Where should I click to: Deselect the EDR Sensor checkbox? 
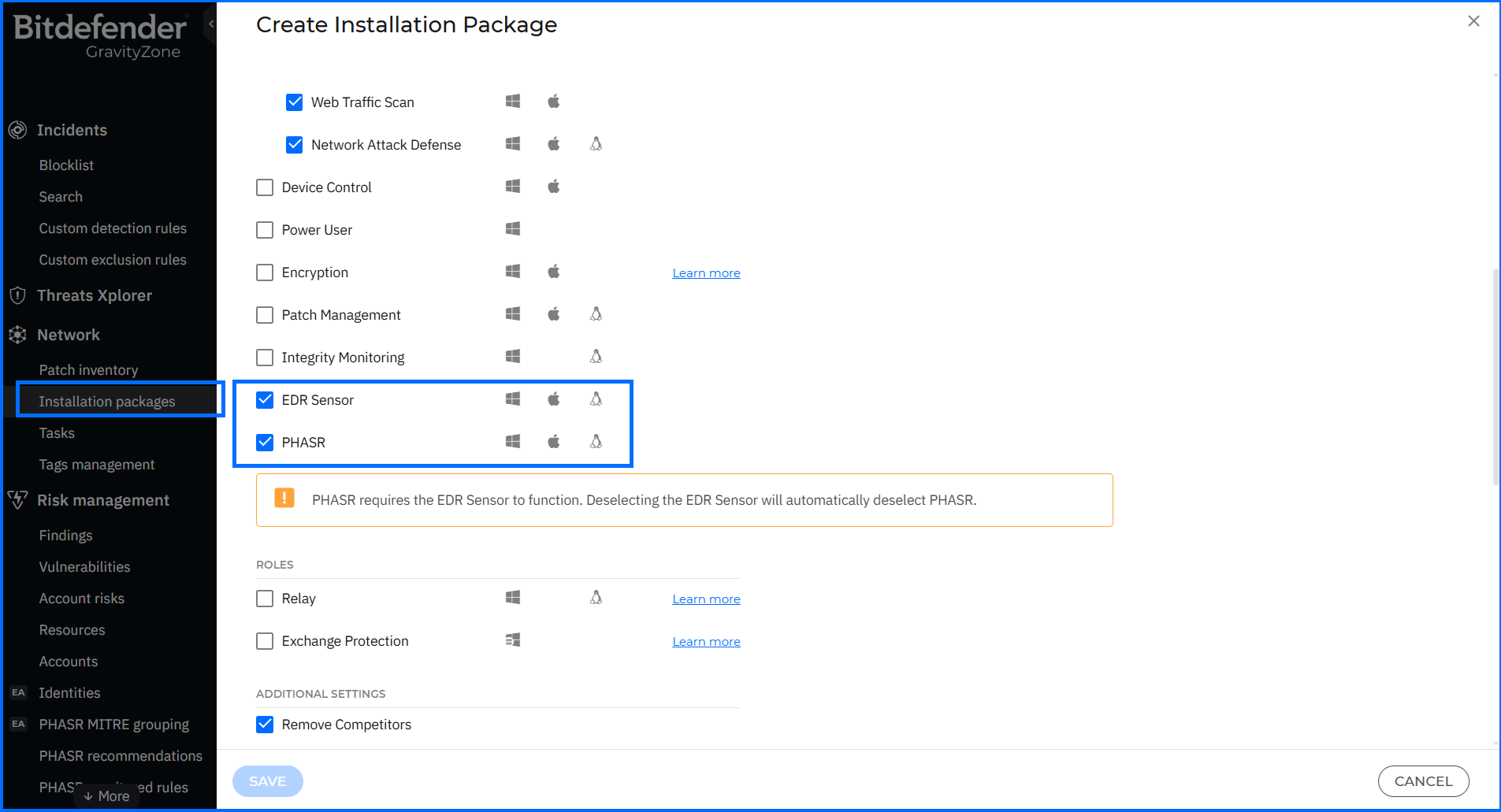coord(265,400)
